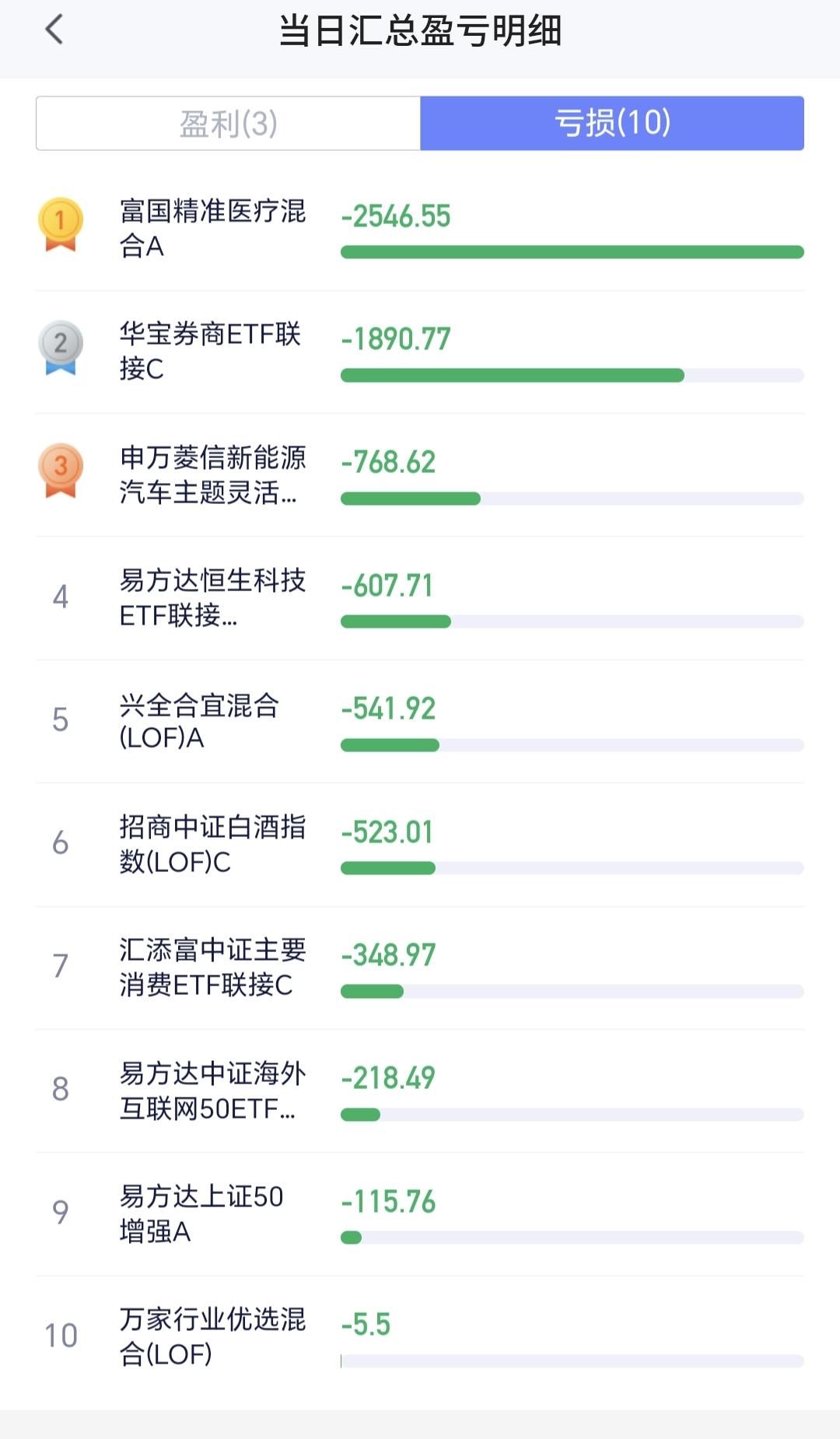Viewport: 840px width, 1439px height.
Task: Tap the back arrow icon
Action: (x=54, y=30)
